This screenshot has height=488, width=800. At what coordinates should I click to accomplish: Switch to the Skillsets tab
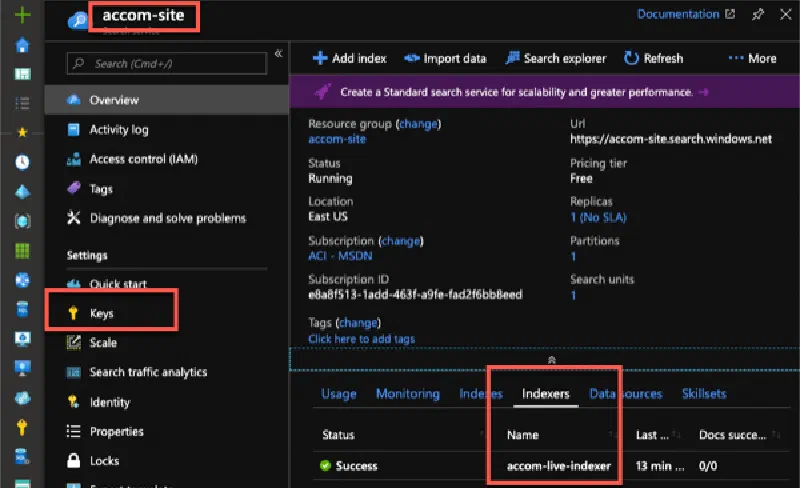click(x=704, y=394)
